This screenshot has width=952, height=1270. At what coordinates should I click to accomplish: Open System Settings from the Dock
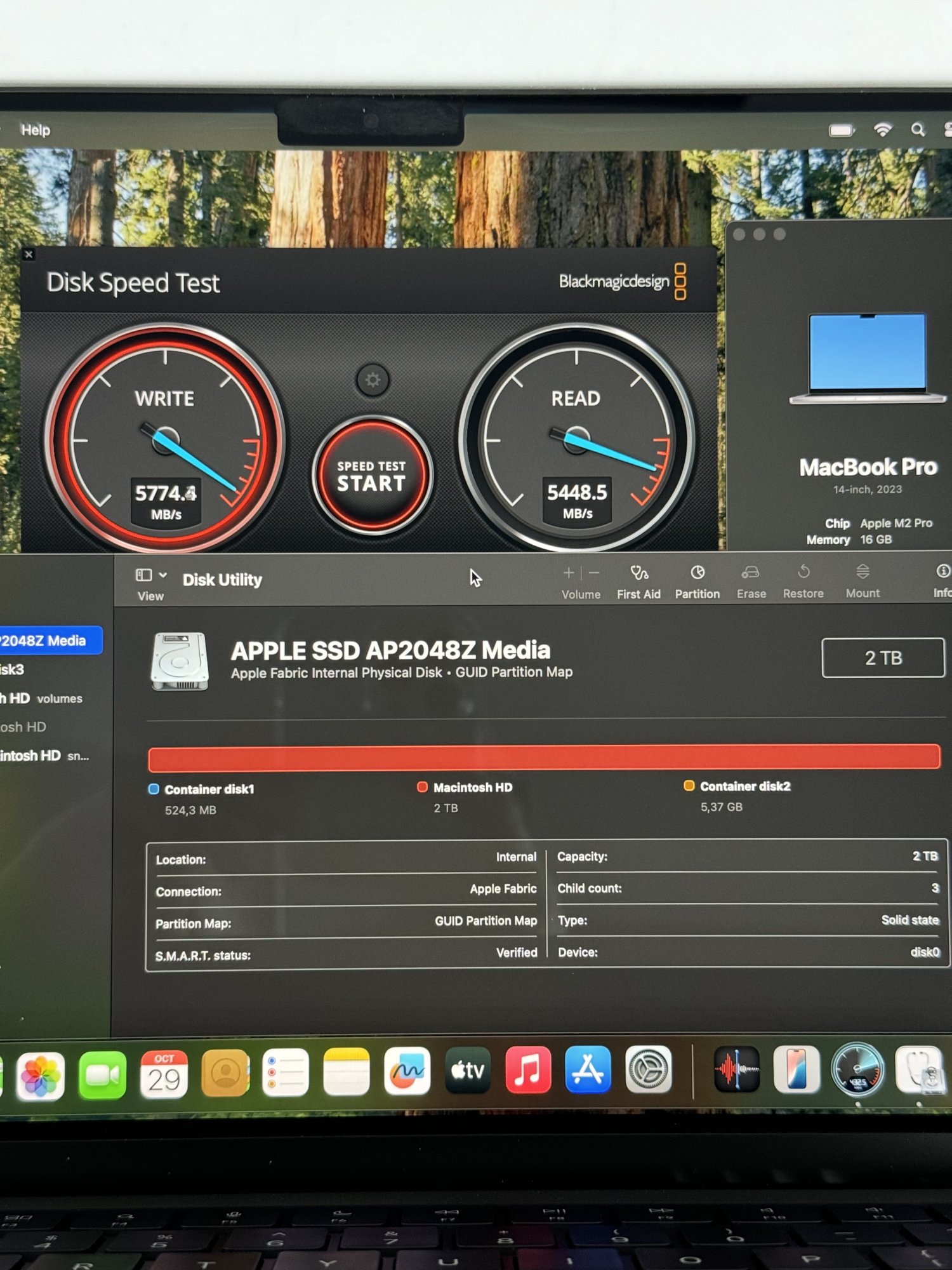pos(649,1069)
